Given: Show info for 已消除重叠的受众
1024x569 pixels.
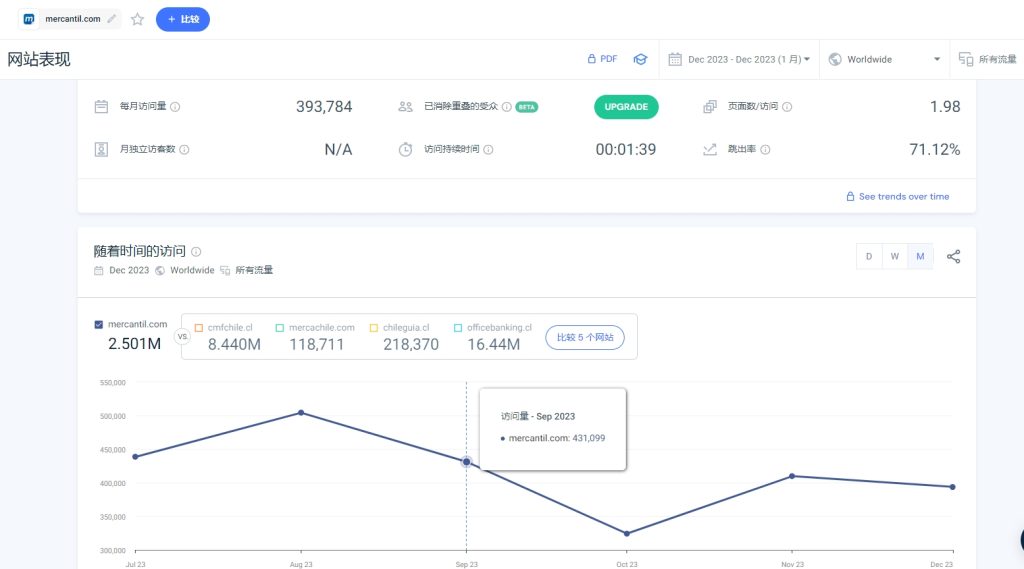Looking at the screenshot, I should pyautogui.click(x=507, y=106).
